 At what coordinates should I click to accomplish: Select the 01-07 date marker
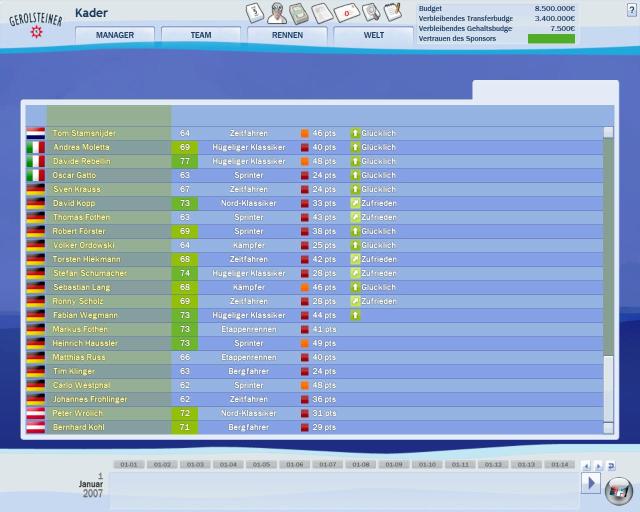328,465
